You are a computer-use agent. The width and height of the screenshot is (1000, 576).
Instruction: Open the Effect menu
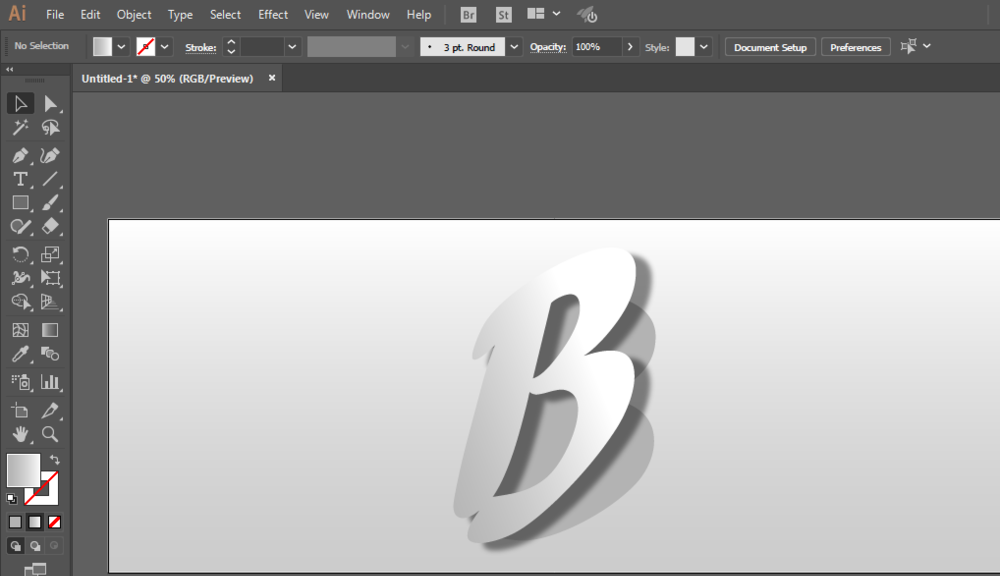[x=273, y=15]
